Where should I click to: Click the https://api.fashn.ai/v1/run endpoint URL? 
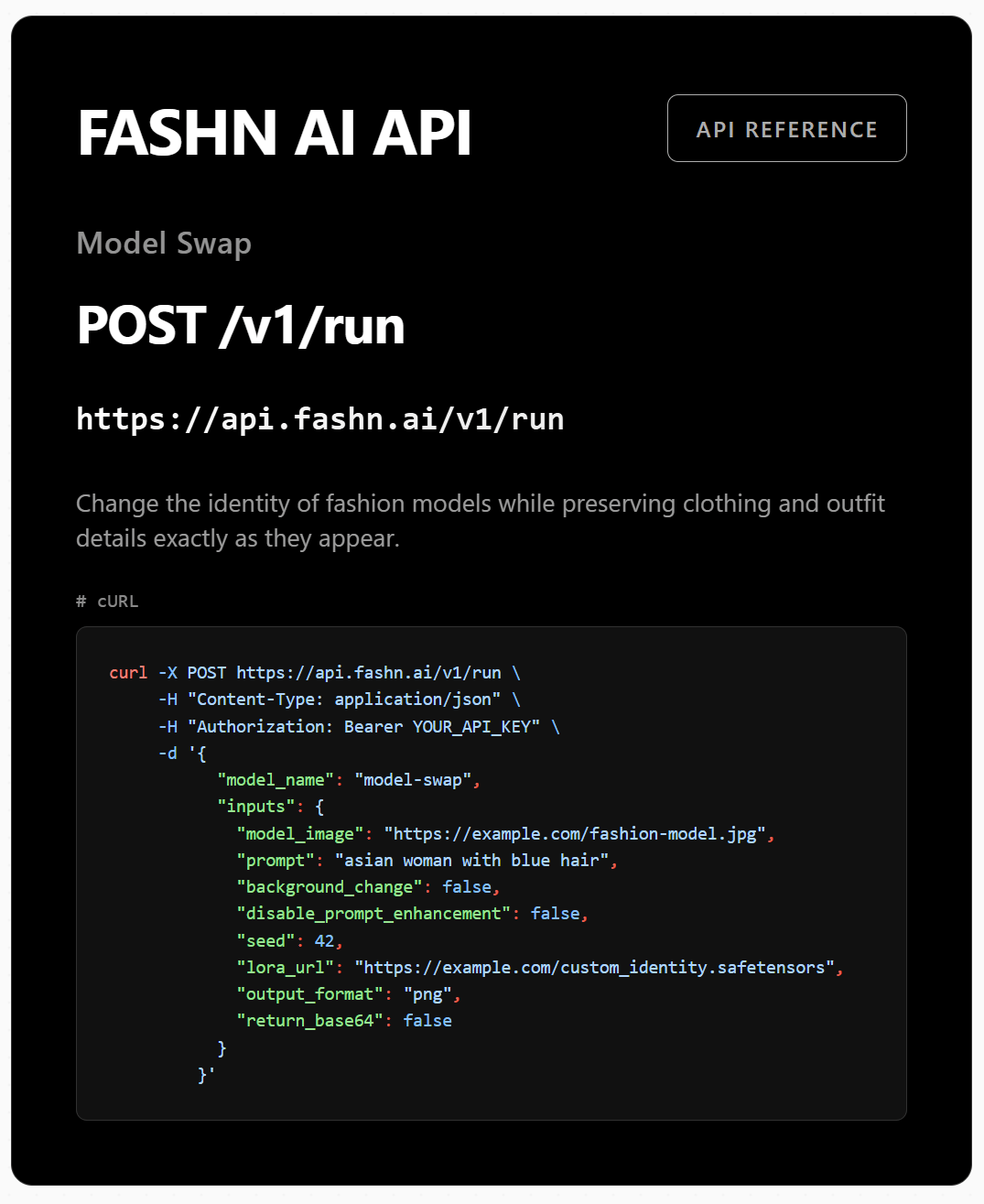tap(319, 419)
